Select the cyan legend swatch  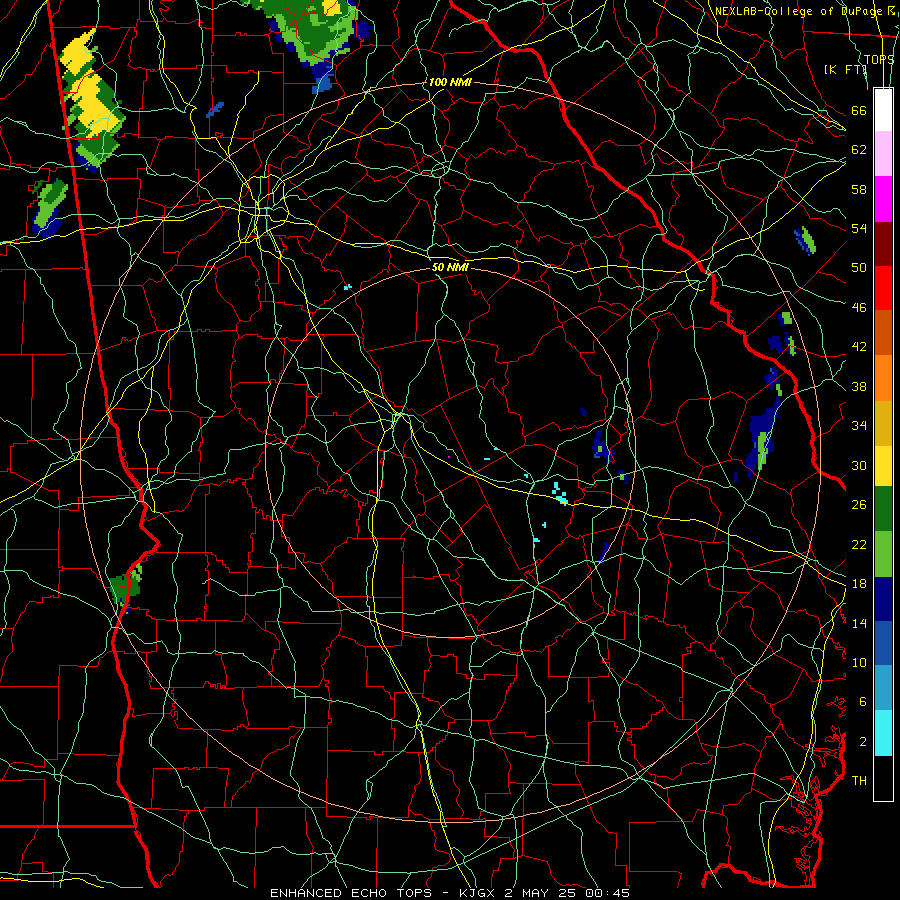point(883,733)
